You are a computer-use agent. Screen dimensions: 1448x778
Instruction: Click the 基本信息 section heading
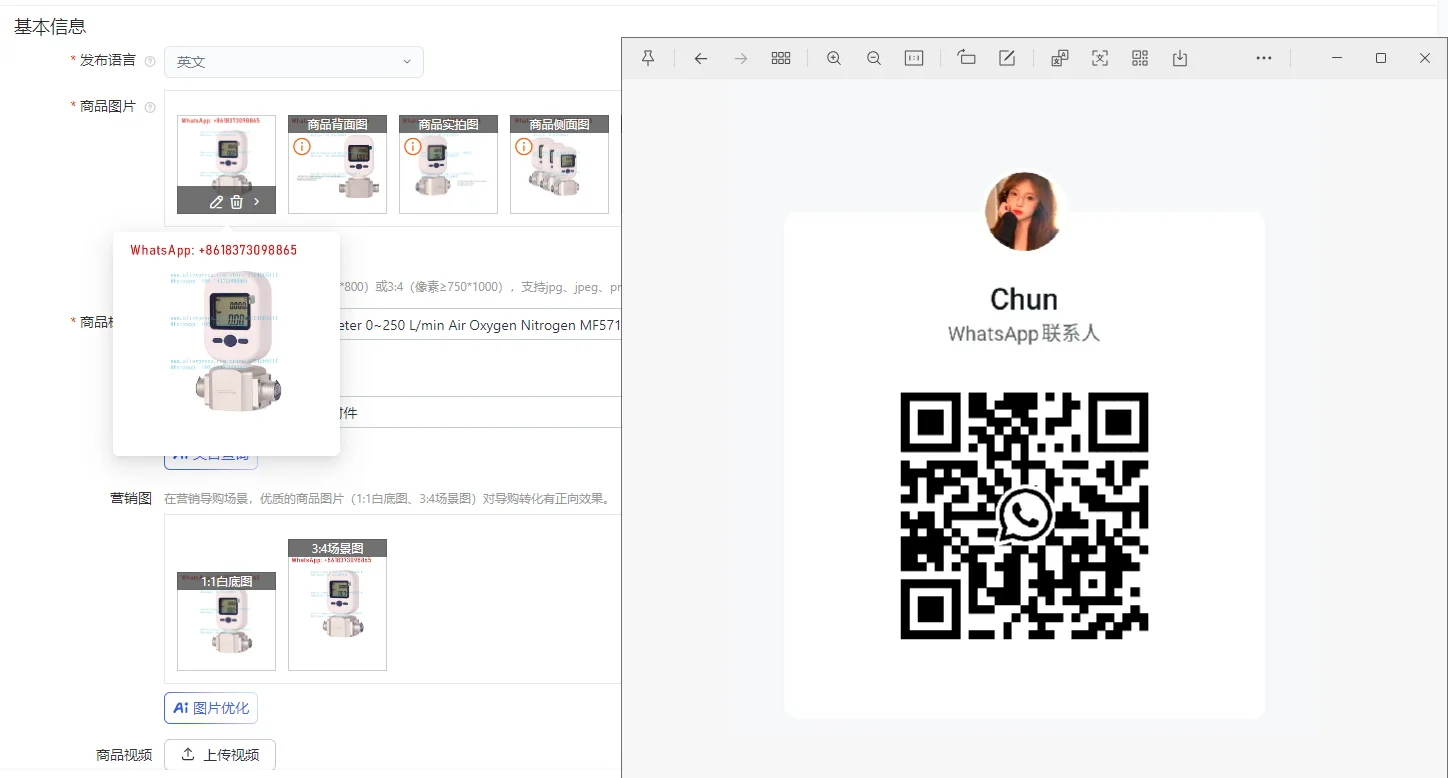(x=50, y=27)
